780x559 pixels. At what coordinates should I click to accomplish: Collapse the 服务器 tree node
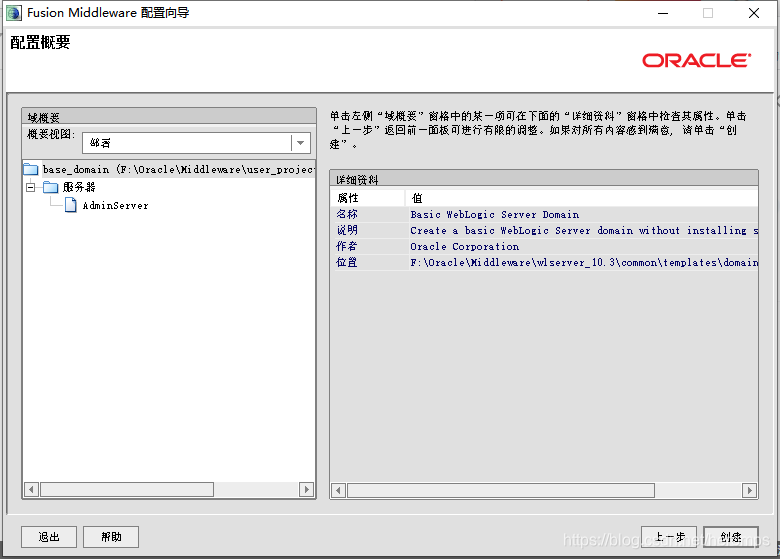click(31, 187)
